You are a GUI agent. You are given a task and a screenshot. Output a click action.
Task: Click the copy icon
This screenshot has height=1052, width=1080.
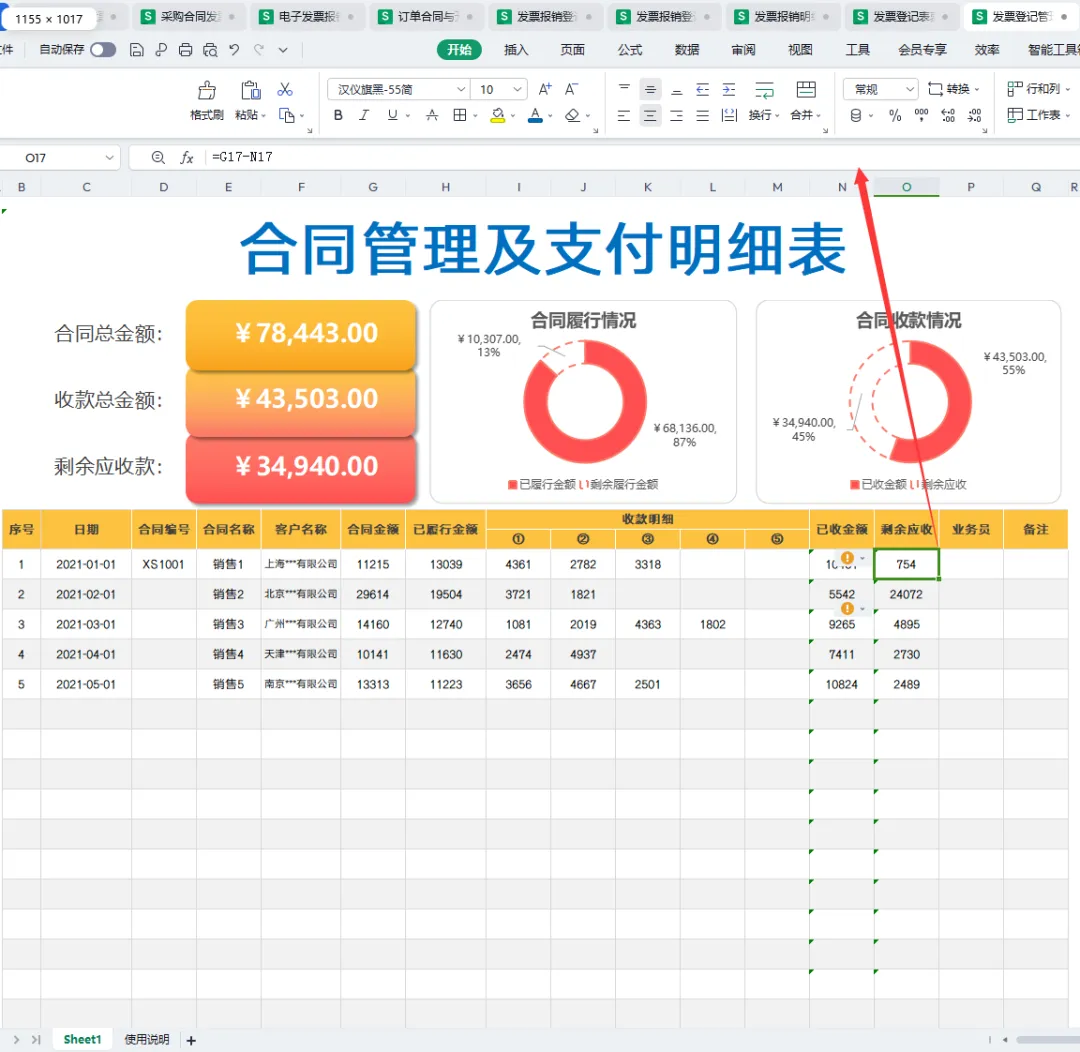286,115
